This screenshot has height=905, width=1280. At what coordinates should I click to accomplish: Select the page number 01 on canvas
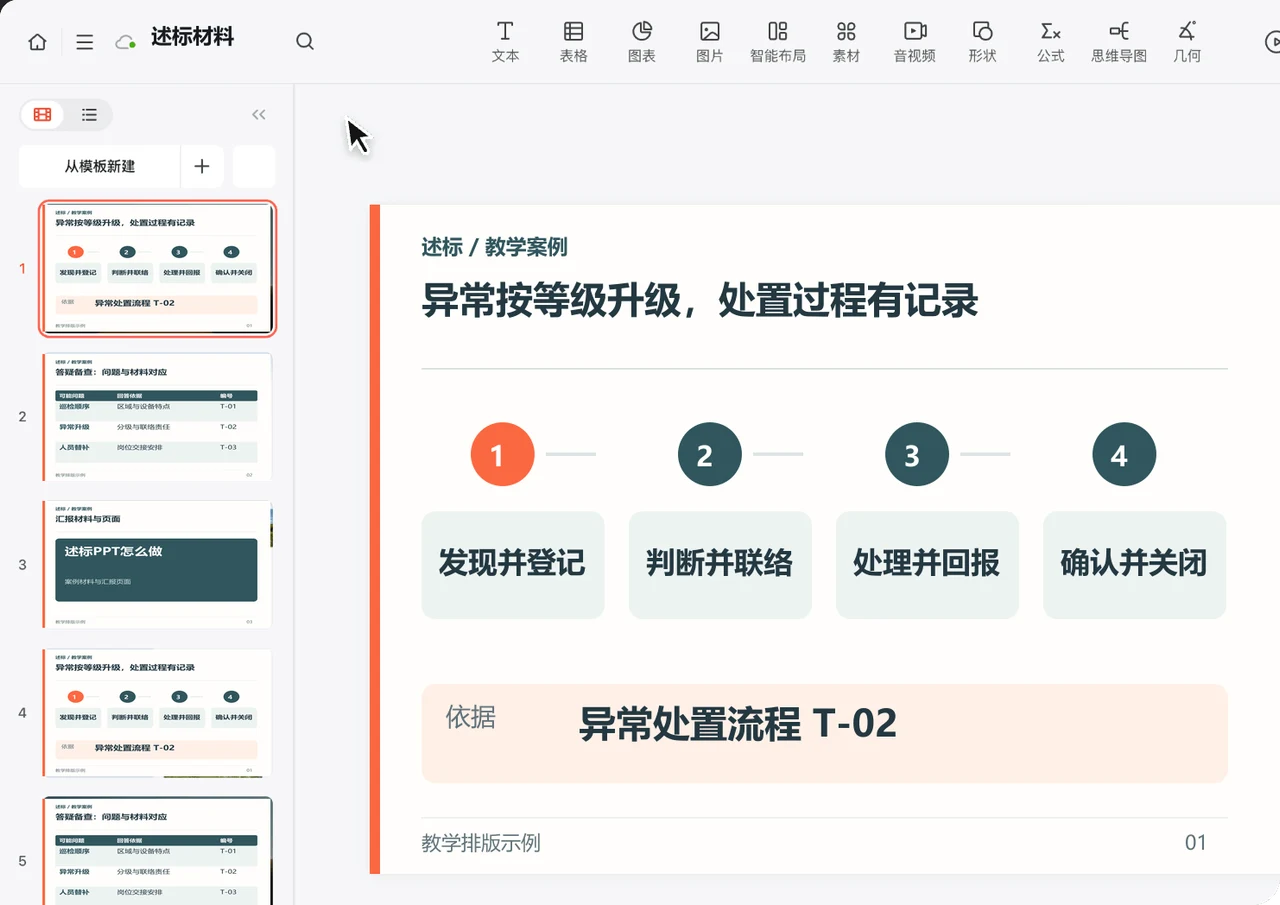click(1196, 843)
